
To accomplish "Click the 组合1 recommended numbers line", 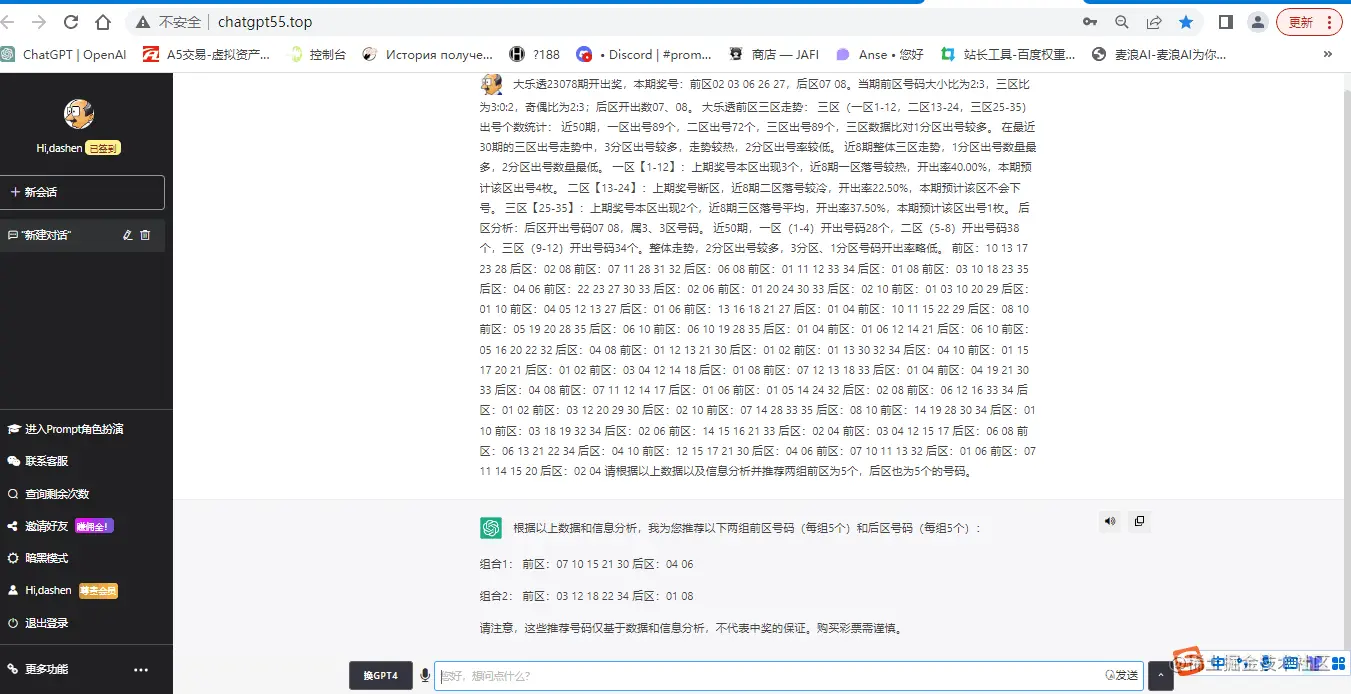I will pyautogui.click(x=586, y=564).
